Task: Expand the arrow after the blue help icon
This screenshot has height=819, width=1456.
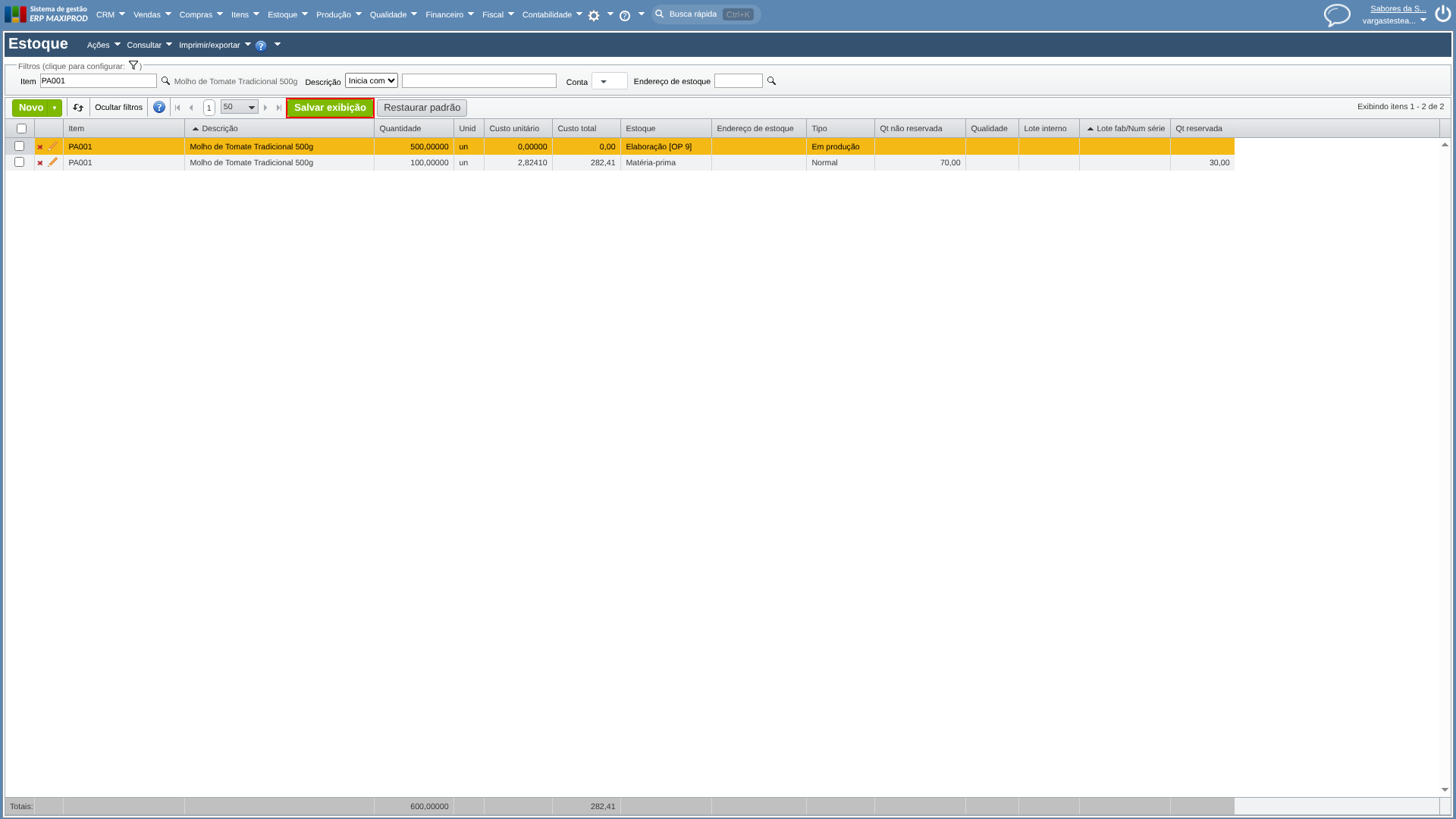Action: coord(278,45)
